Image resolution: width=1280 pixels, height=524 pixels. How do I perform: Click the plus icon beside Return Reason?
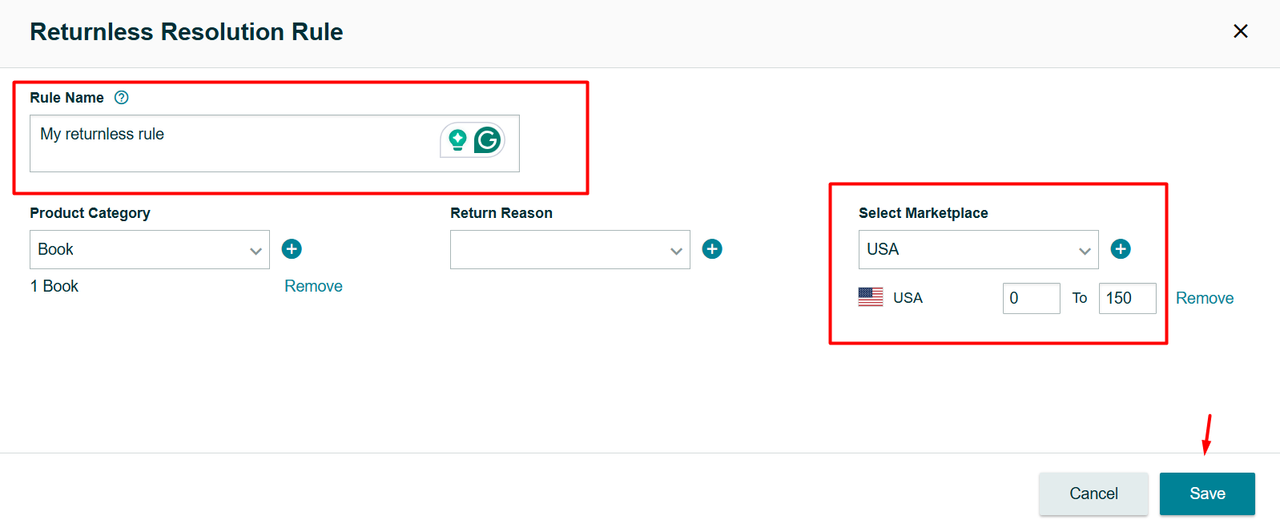pos(712,249)
